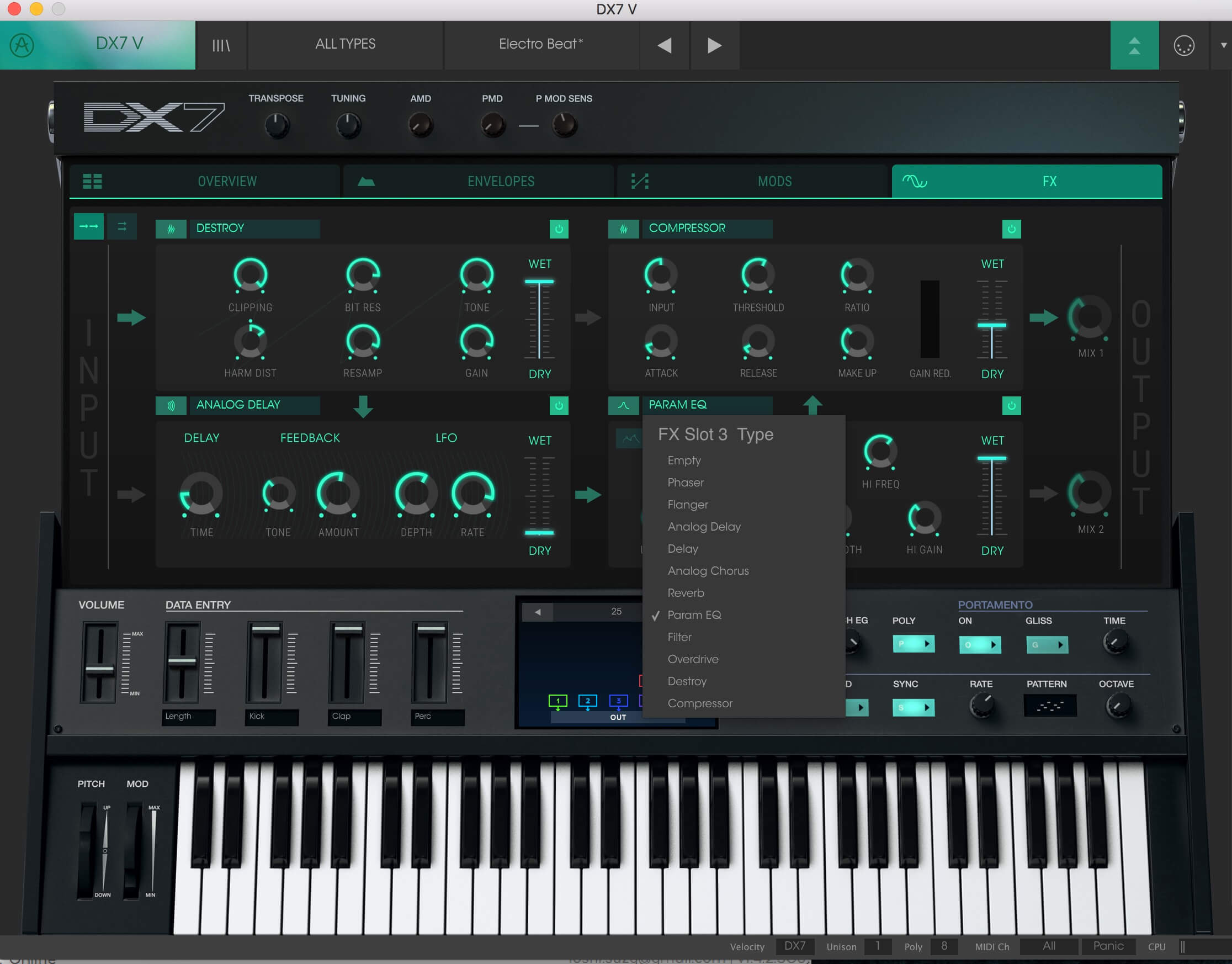Open the preset browser library icon
The image size is (1232, 964).
coord(221,45)
